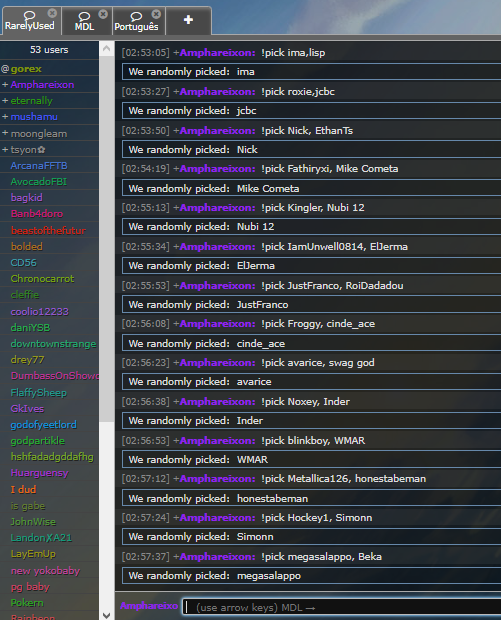The image size is (501, 620).
Task: Click the "We randomly picked: jcbc" result
Action: point(311,110)
